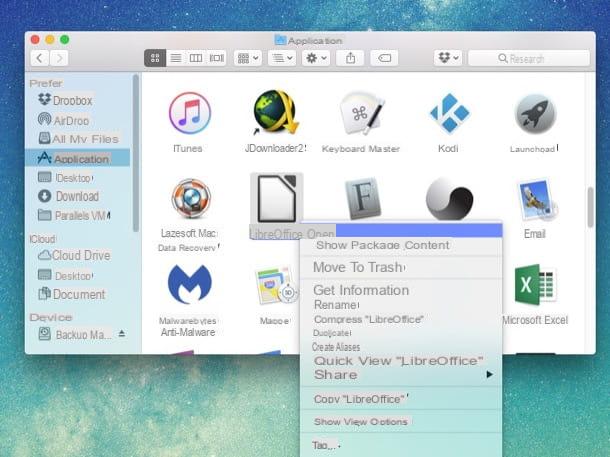Expand the Share submenu entry
610x457 pixels.
401,375
